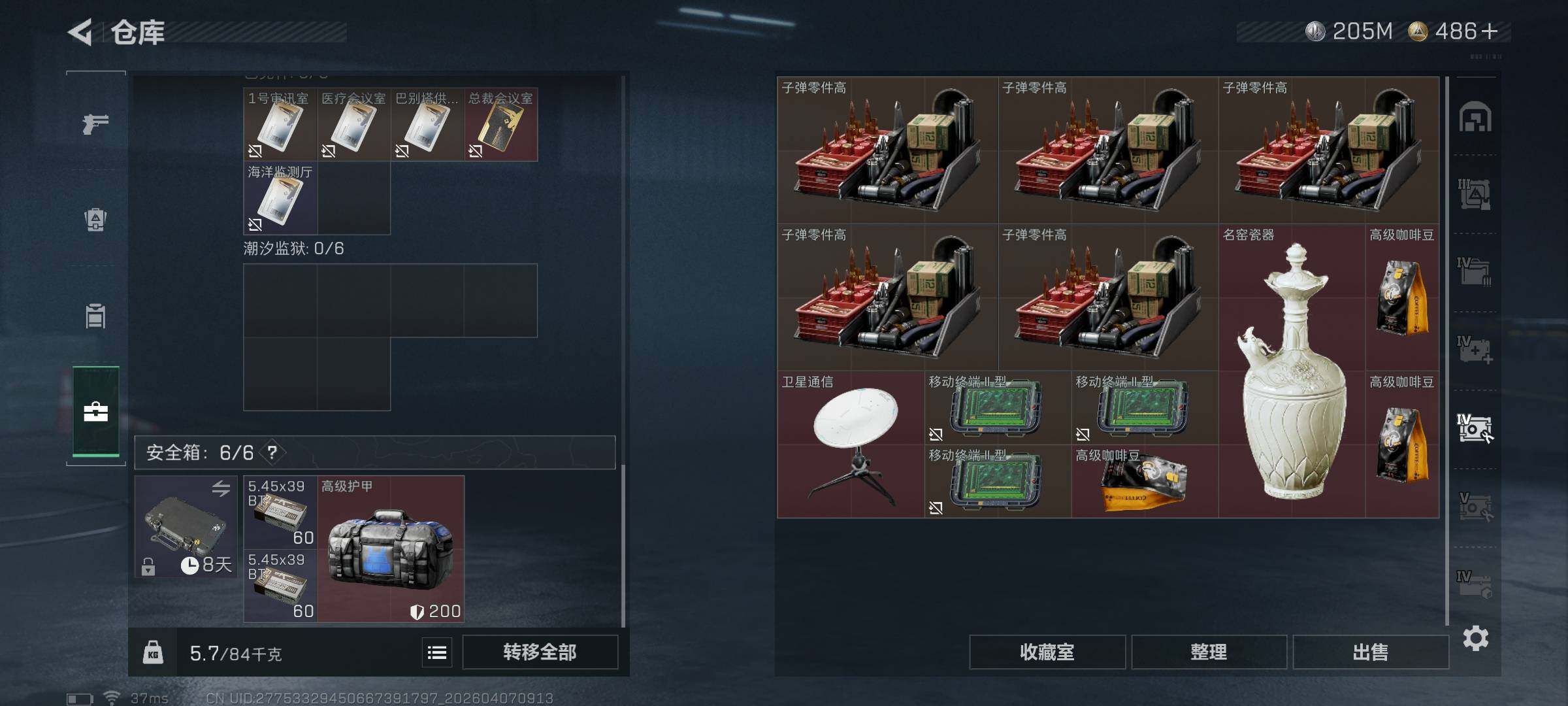This screenshot has width=1568, height=706.
Task: Toggle the swap arrows on secure case
Action: click(221, 488)
